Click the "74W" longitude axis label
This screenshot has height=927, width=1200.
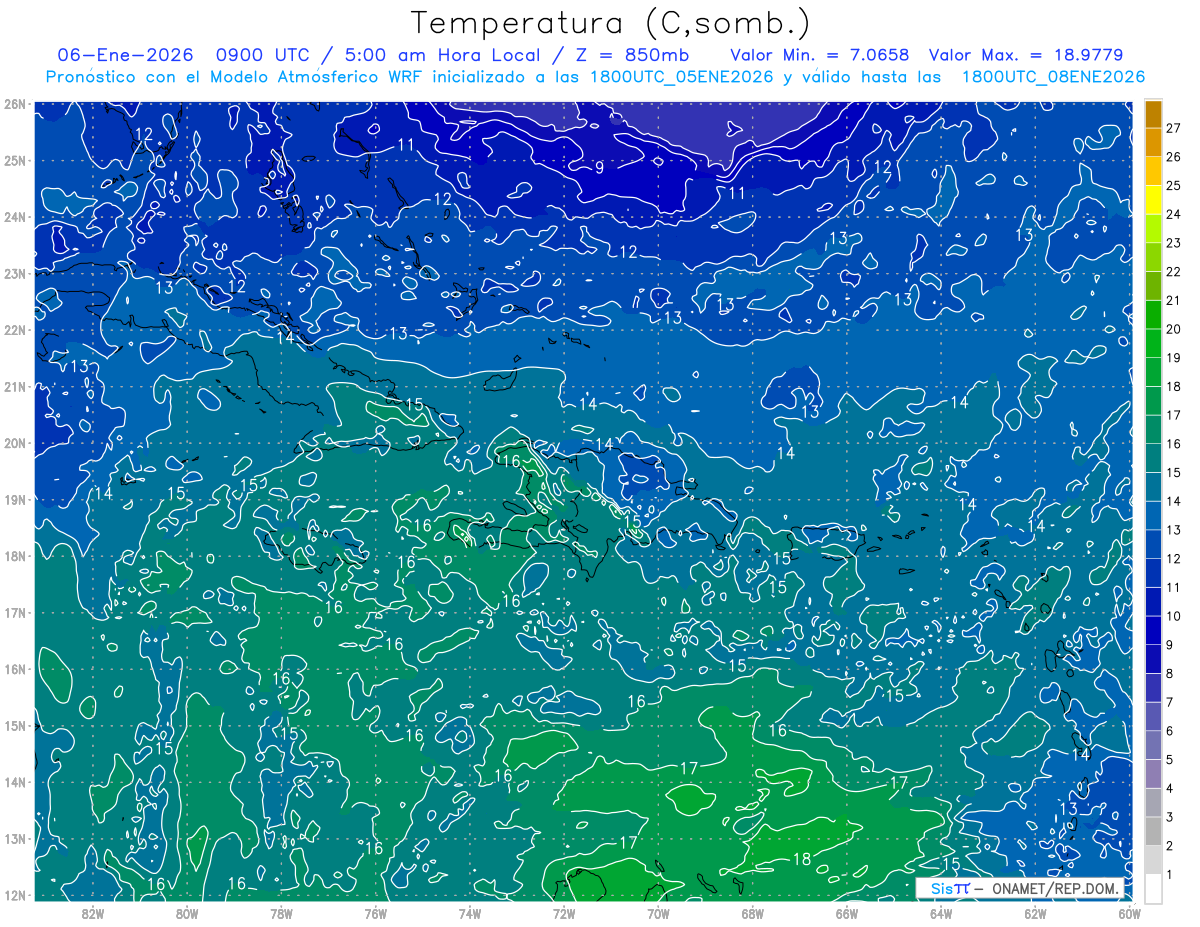469,913
